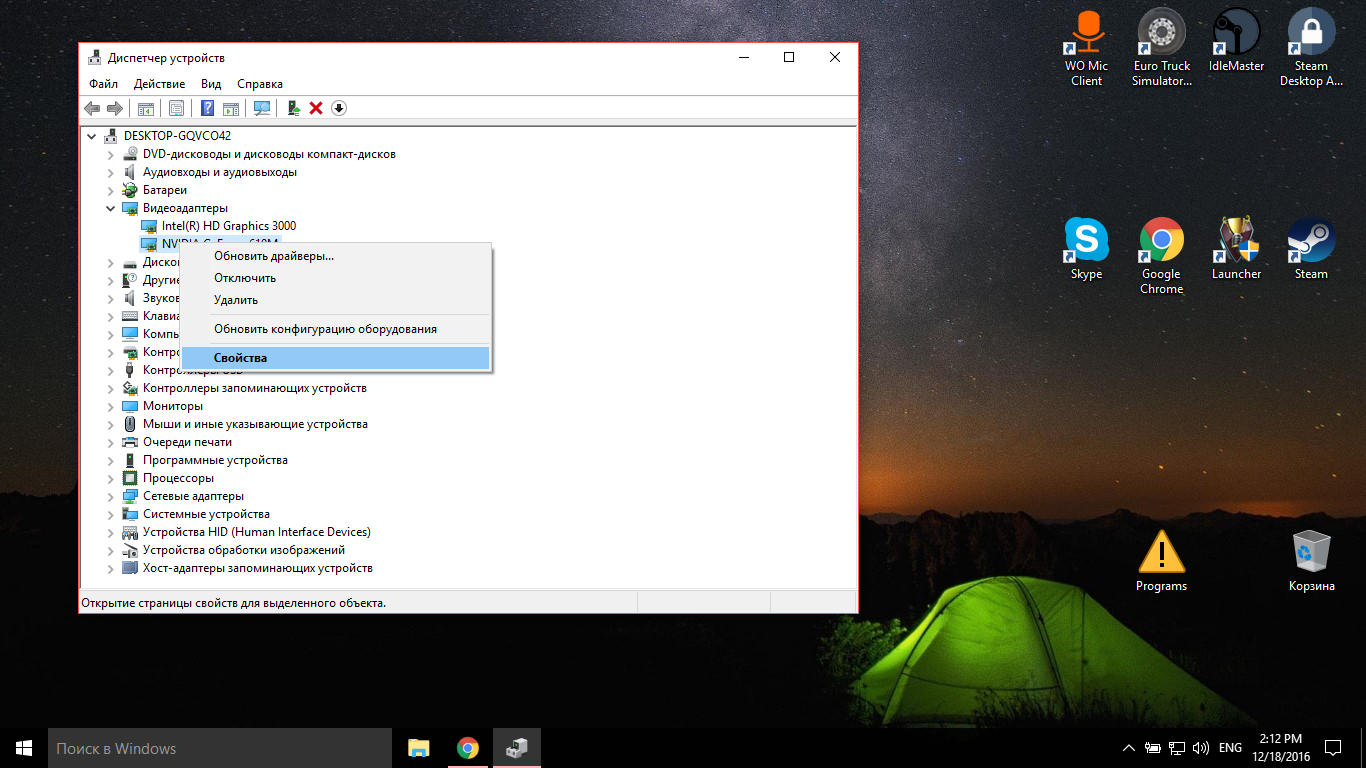Collapse the Видеоадаптеры category
This screenshot has height=768, width=1366.
pos(111,208)
